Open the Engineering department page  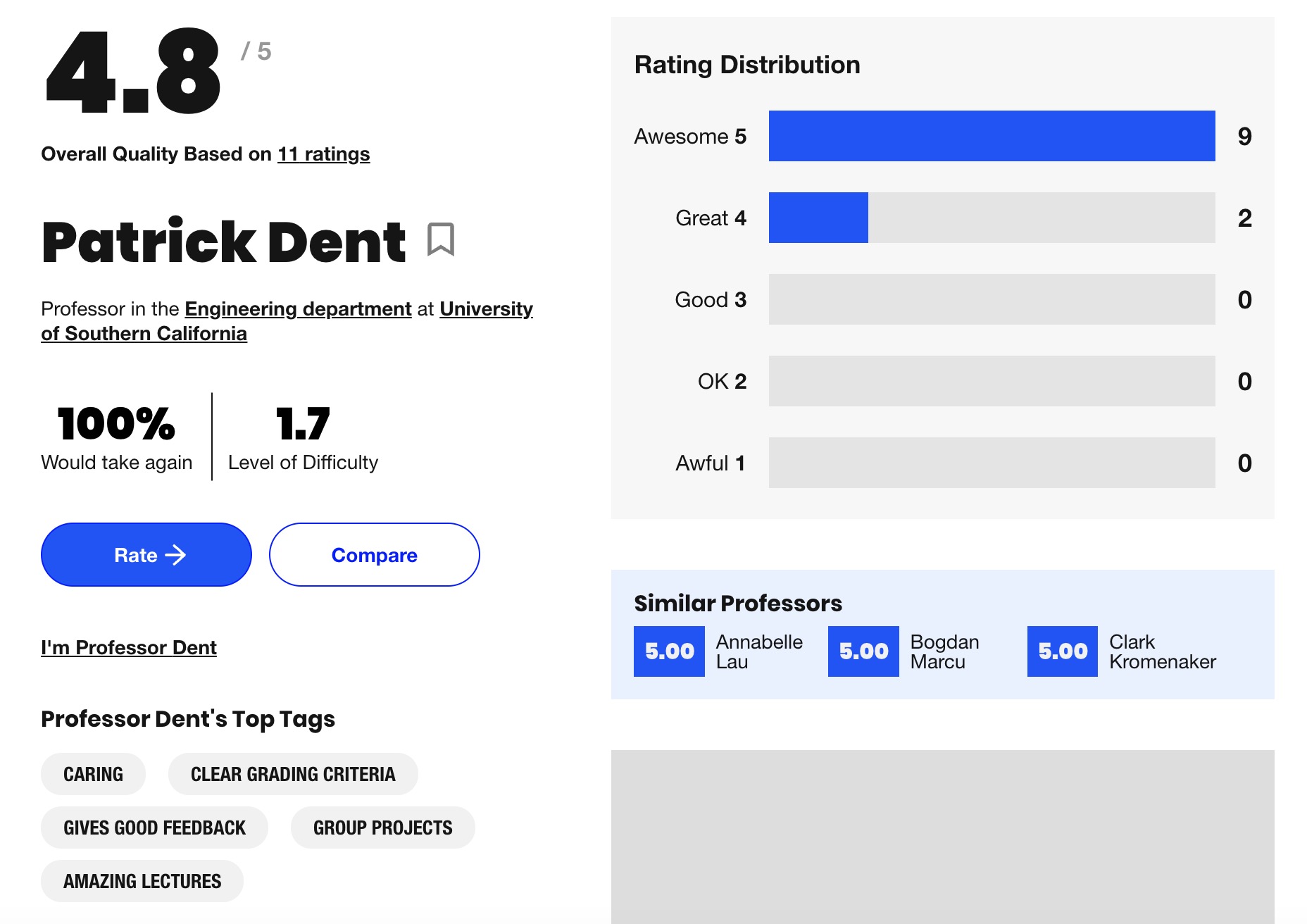297,308
